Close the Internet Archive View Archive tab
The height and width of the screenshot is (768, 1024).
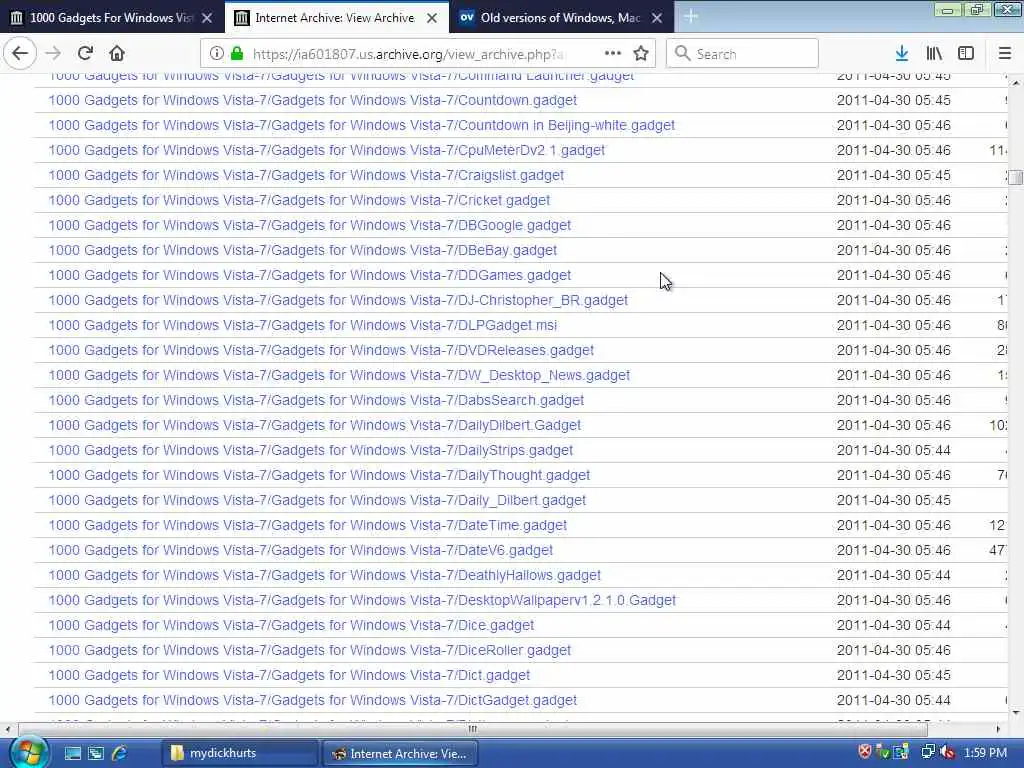[x=432, y=18]
